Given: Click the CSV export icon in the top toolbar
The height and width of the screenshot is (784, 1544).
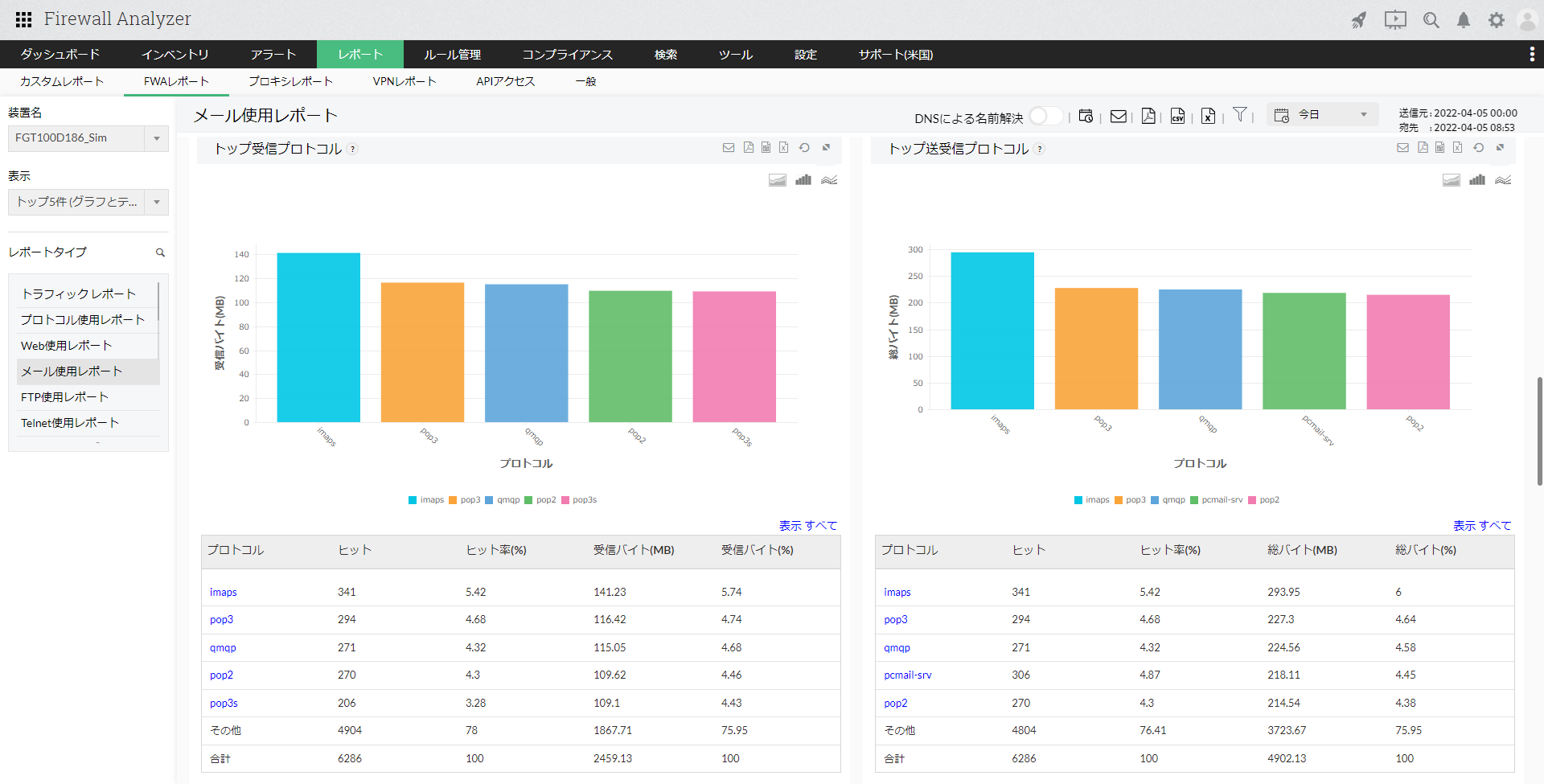Looking at the screenshot, I should tap(1177, 117).
